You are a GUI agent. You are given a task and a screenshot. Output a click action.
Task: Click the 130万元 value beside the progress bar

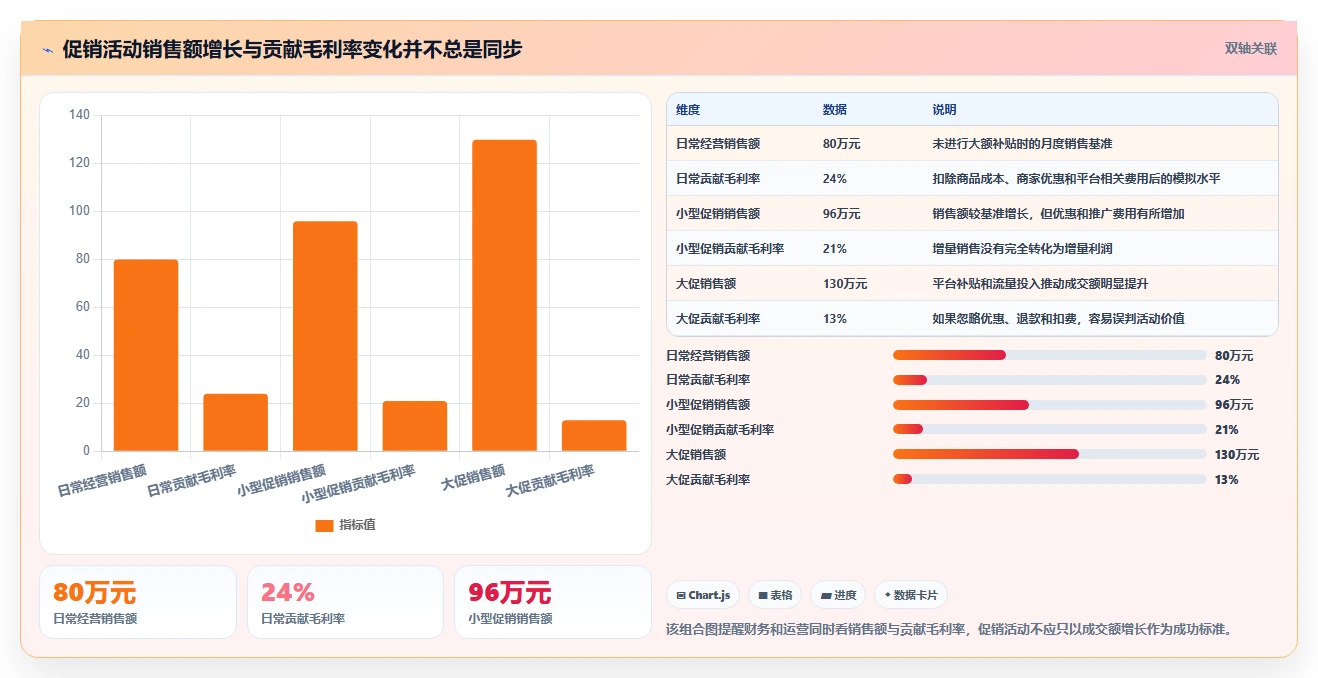1237,455
